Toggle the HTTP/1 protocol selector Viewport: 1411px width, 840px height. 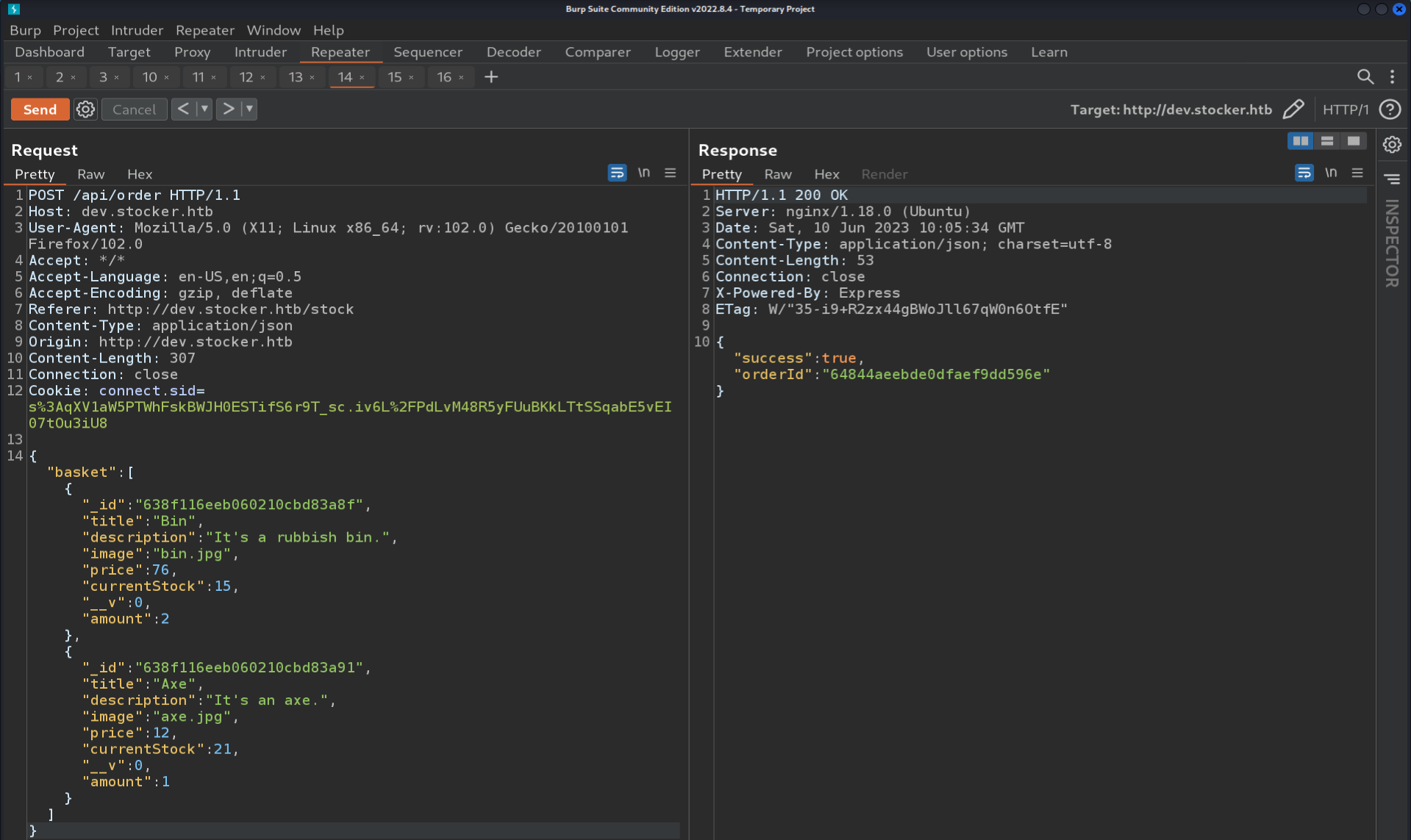(x=1346, y=110)
